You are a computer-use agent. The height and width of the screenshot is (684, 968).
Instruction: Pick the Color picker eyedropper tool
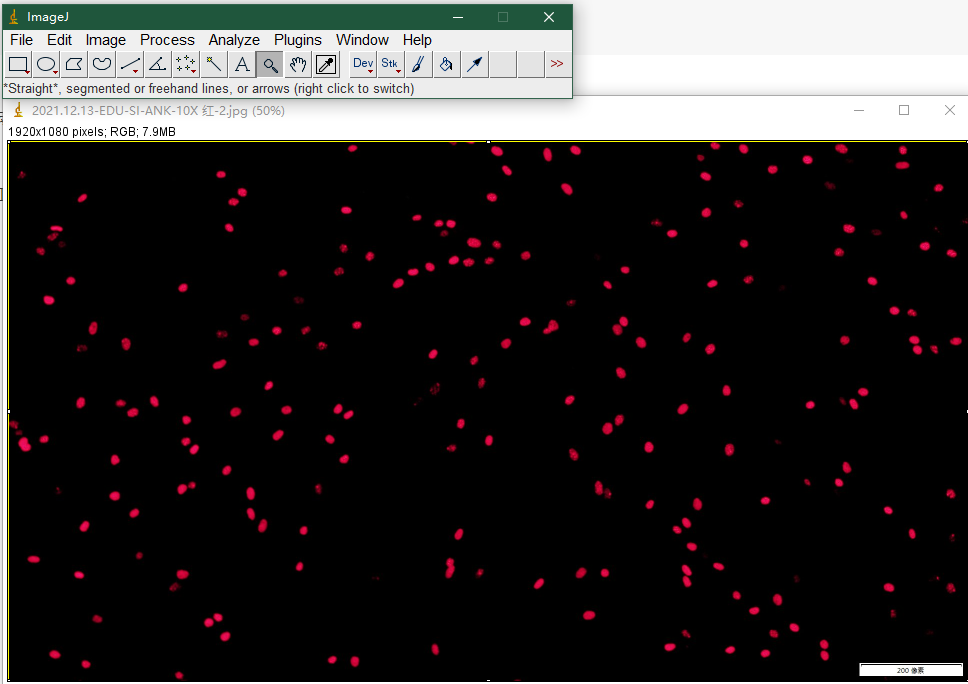326,65
